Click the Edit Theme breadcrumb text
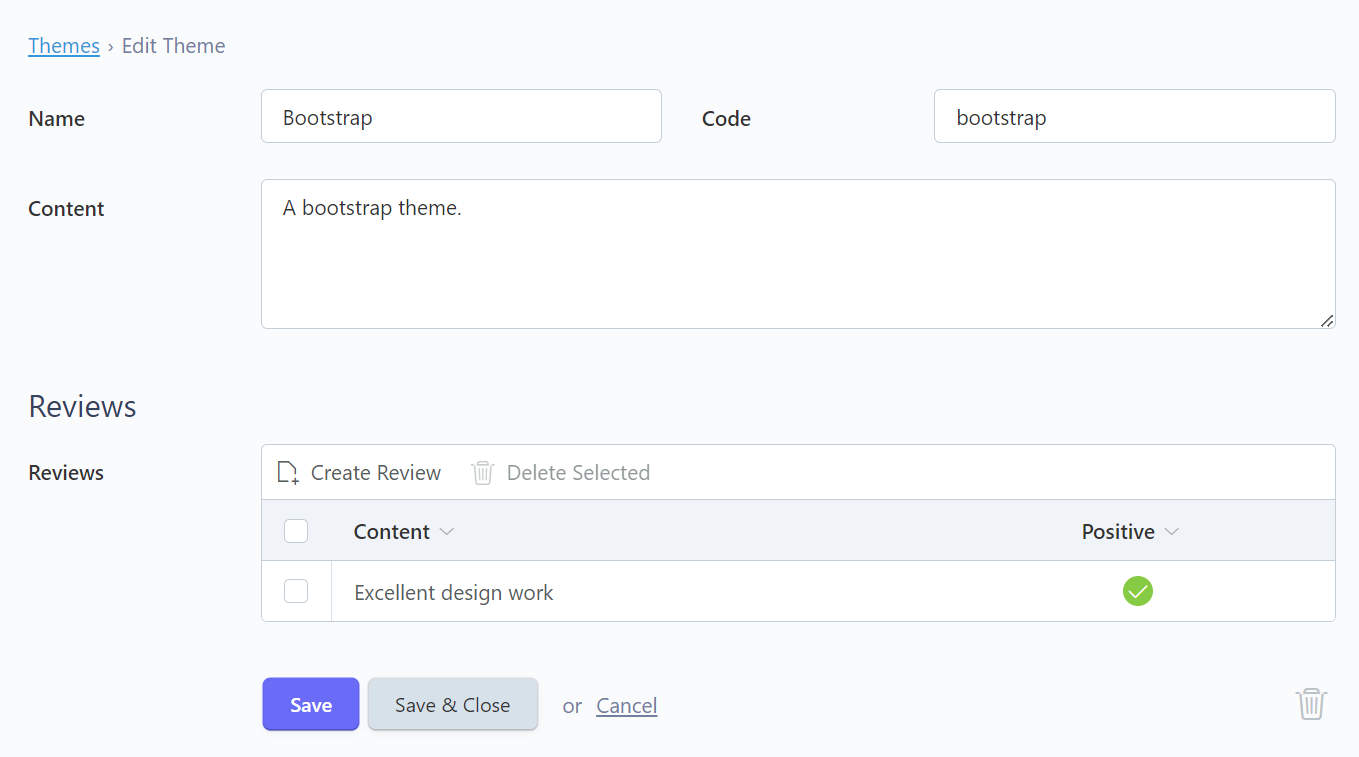This screenshot has width=1359, height=757. click(x=173, y=46)
